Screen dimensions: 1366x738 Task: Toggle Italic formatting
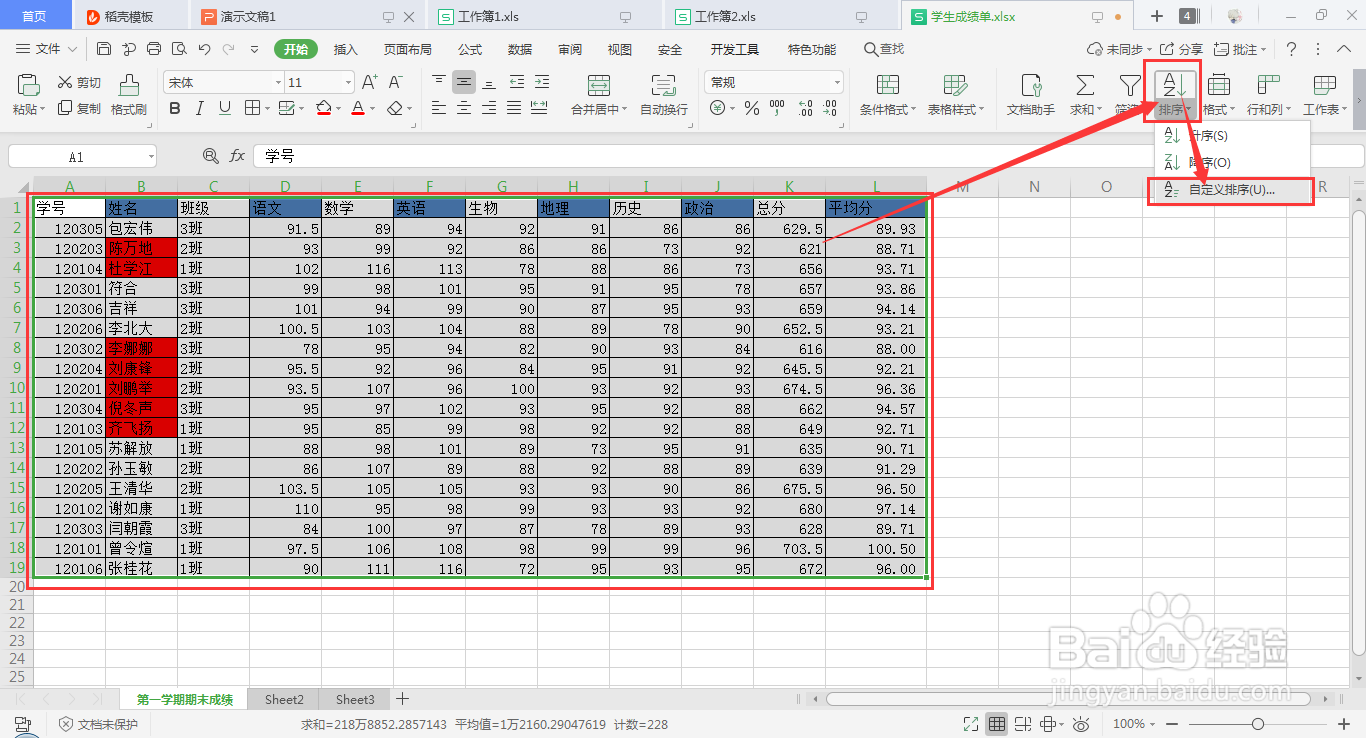click(200, 108)
